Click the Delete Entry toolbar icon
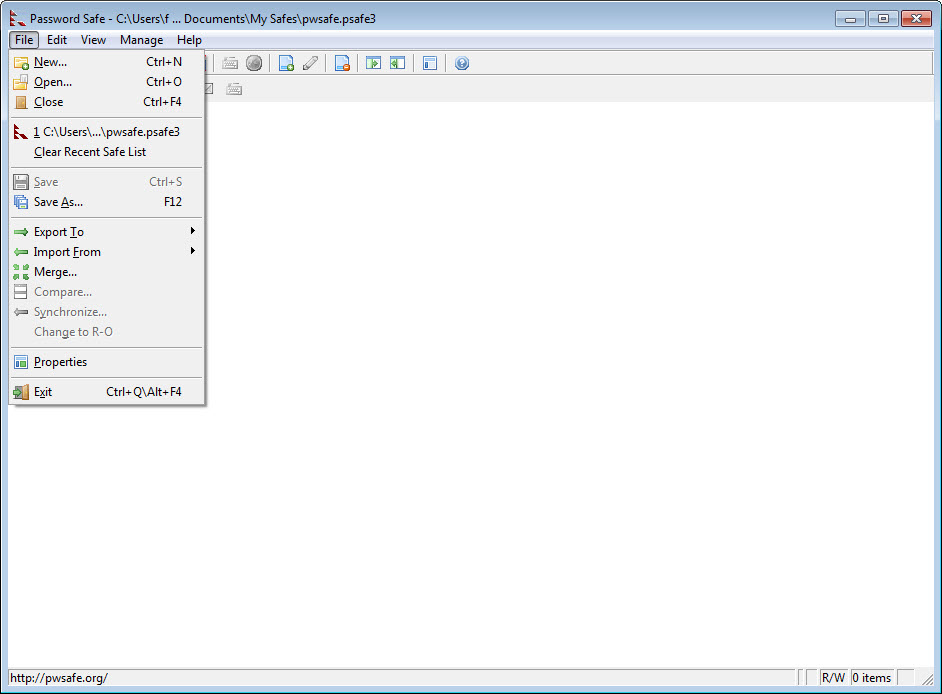The width and height of the screenshot is (942, 694). pyautogui.click(x=342, y=63)
